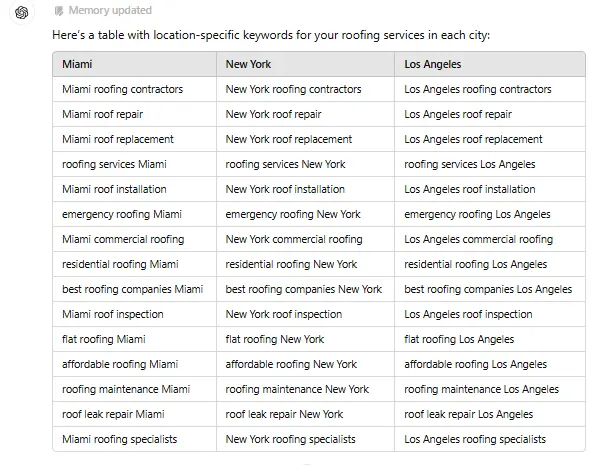Click the "affordable roofing Los Angeles" cell
614x465 pixels.
coord(475,364)
